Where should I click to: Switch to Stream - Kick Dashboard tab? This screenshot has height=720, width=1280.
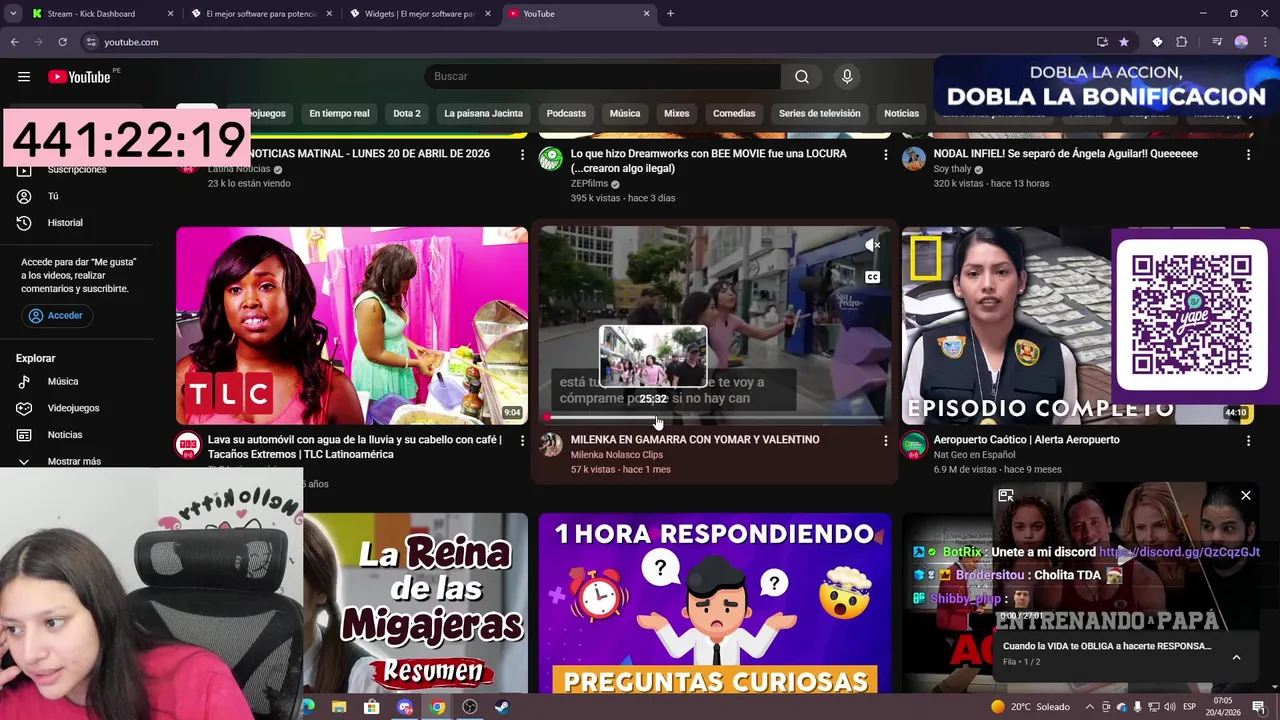[x=100, y=14]
